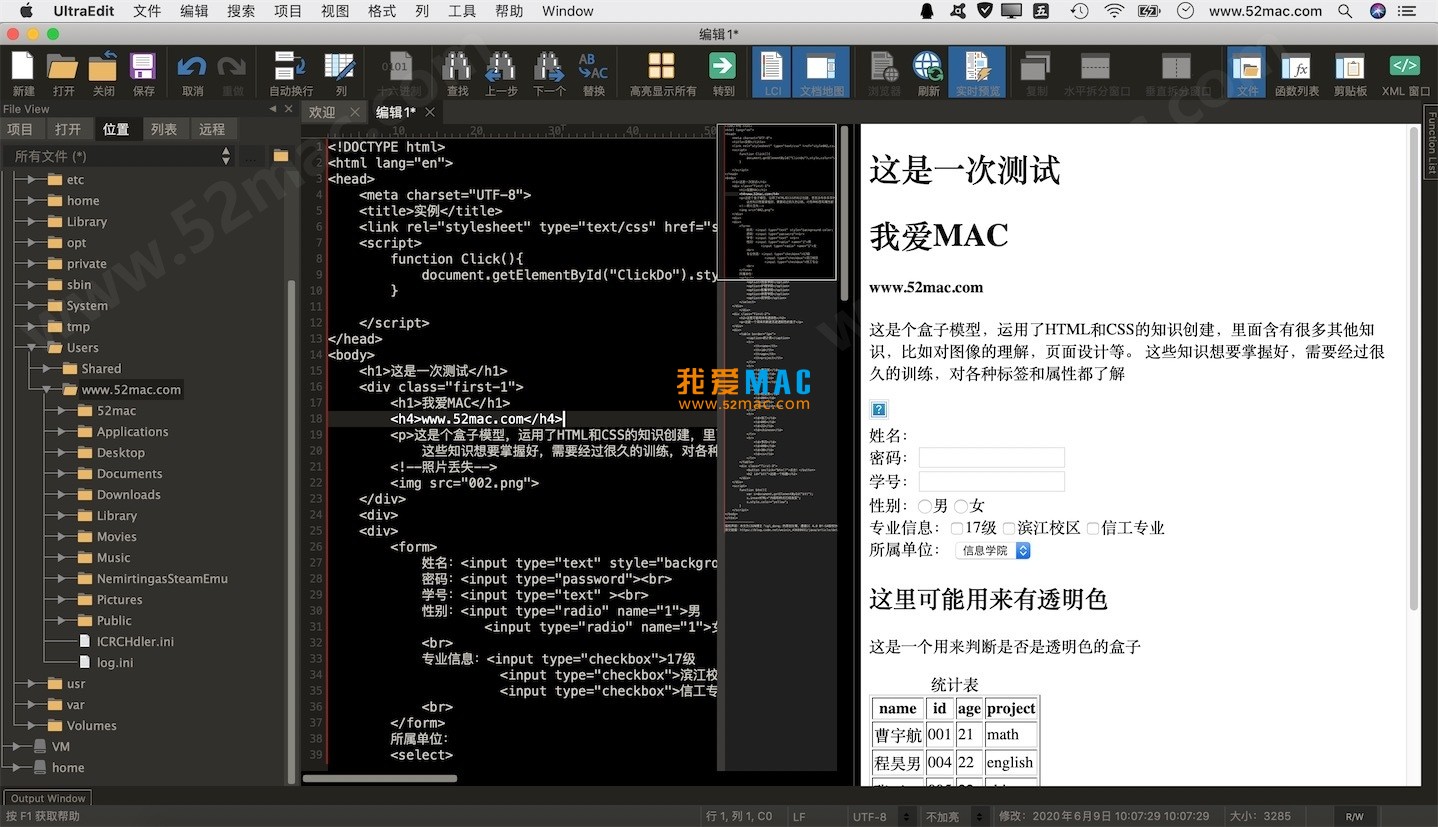Viewport: 1438px width, 827px height.
Task: Click the R/W indicator in status bar
Action: [1355, 817]
